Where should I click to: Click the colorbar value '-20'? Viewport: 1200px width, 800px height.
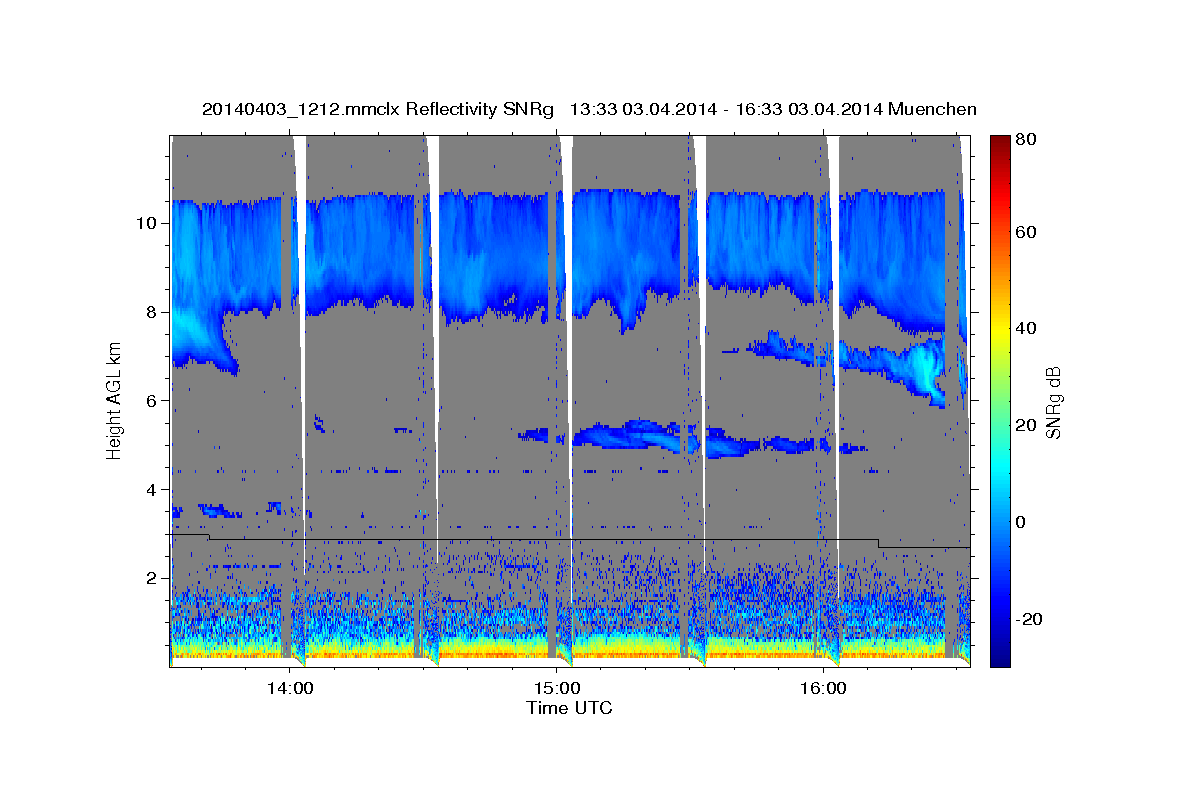1029,619
